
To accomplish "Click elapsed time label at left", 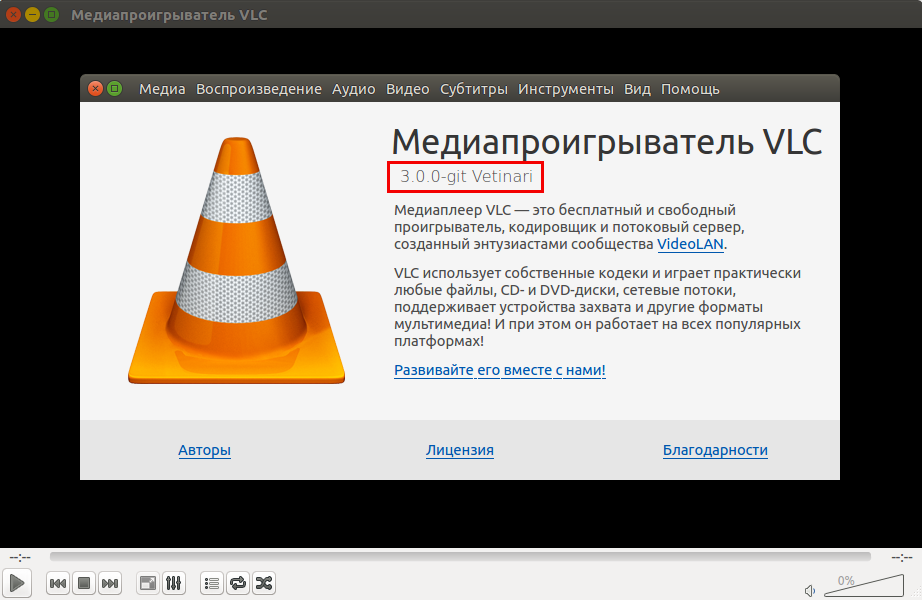I will 20,557.
